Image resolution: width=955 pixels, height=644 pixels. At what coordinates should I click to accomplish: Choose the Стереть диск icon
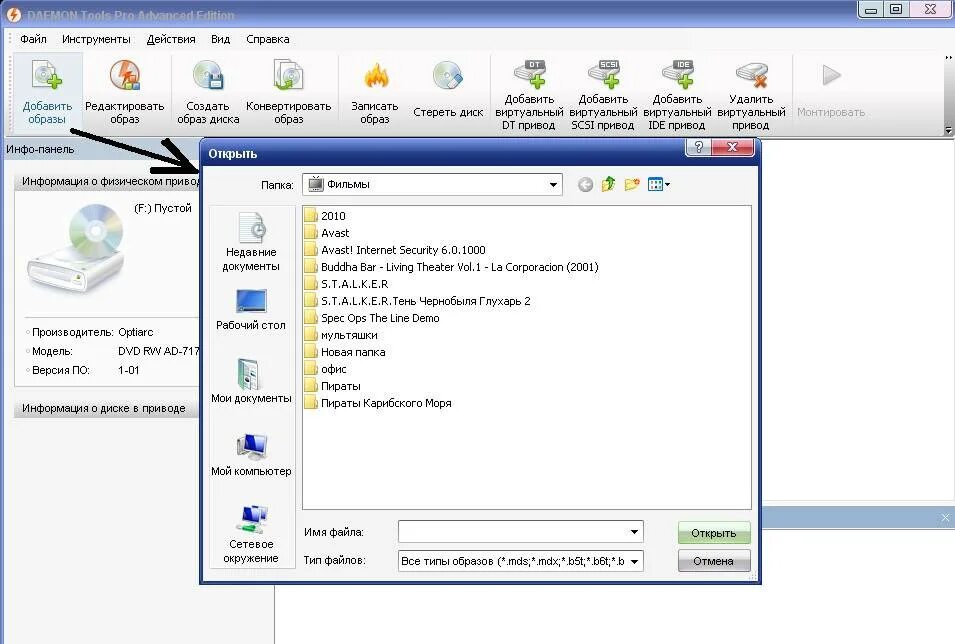click(448, 76)
